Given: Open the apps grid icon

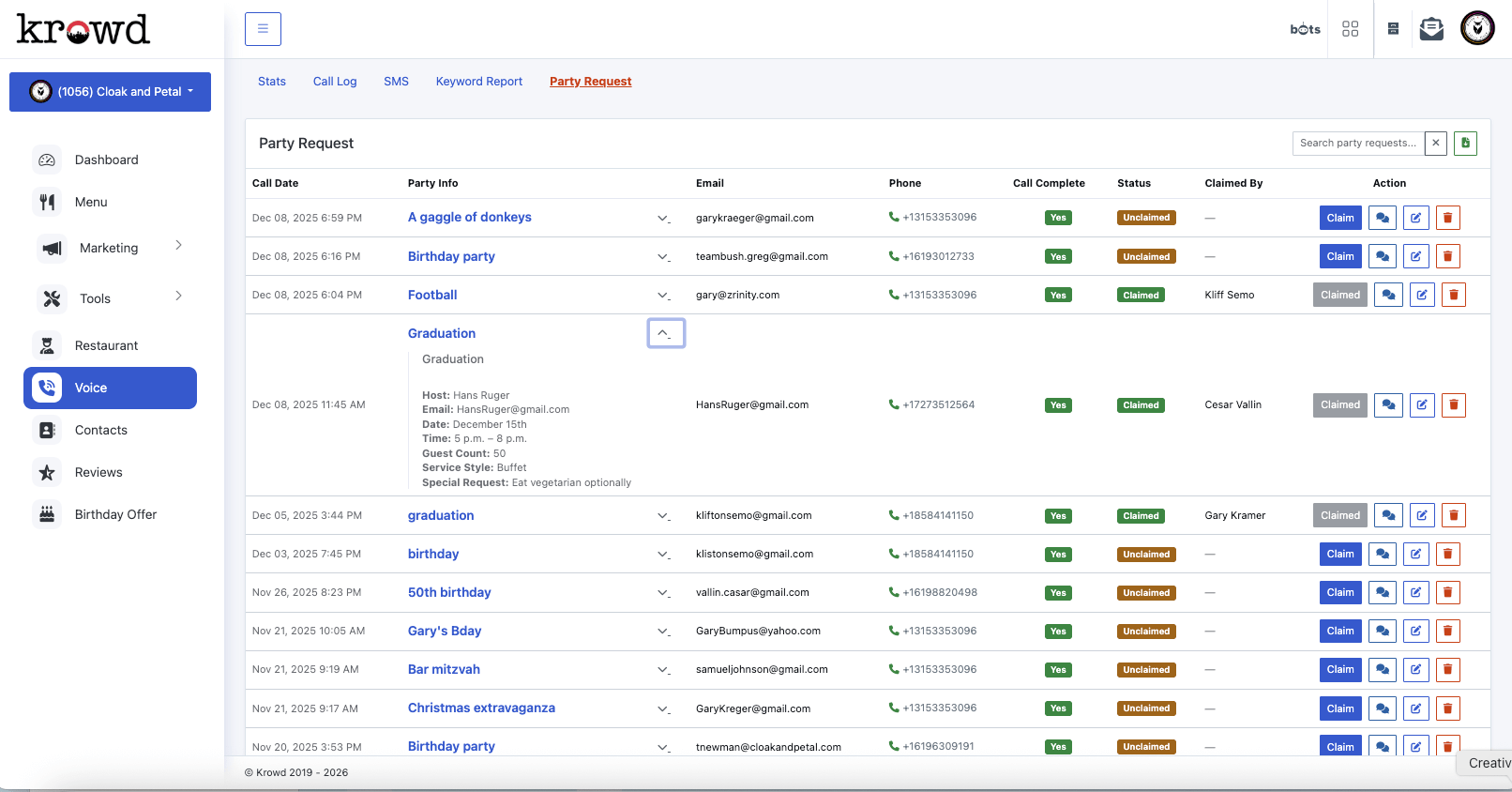Looking at the screenshot, I should (x=1350, y=29).
